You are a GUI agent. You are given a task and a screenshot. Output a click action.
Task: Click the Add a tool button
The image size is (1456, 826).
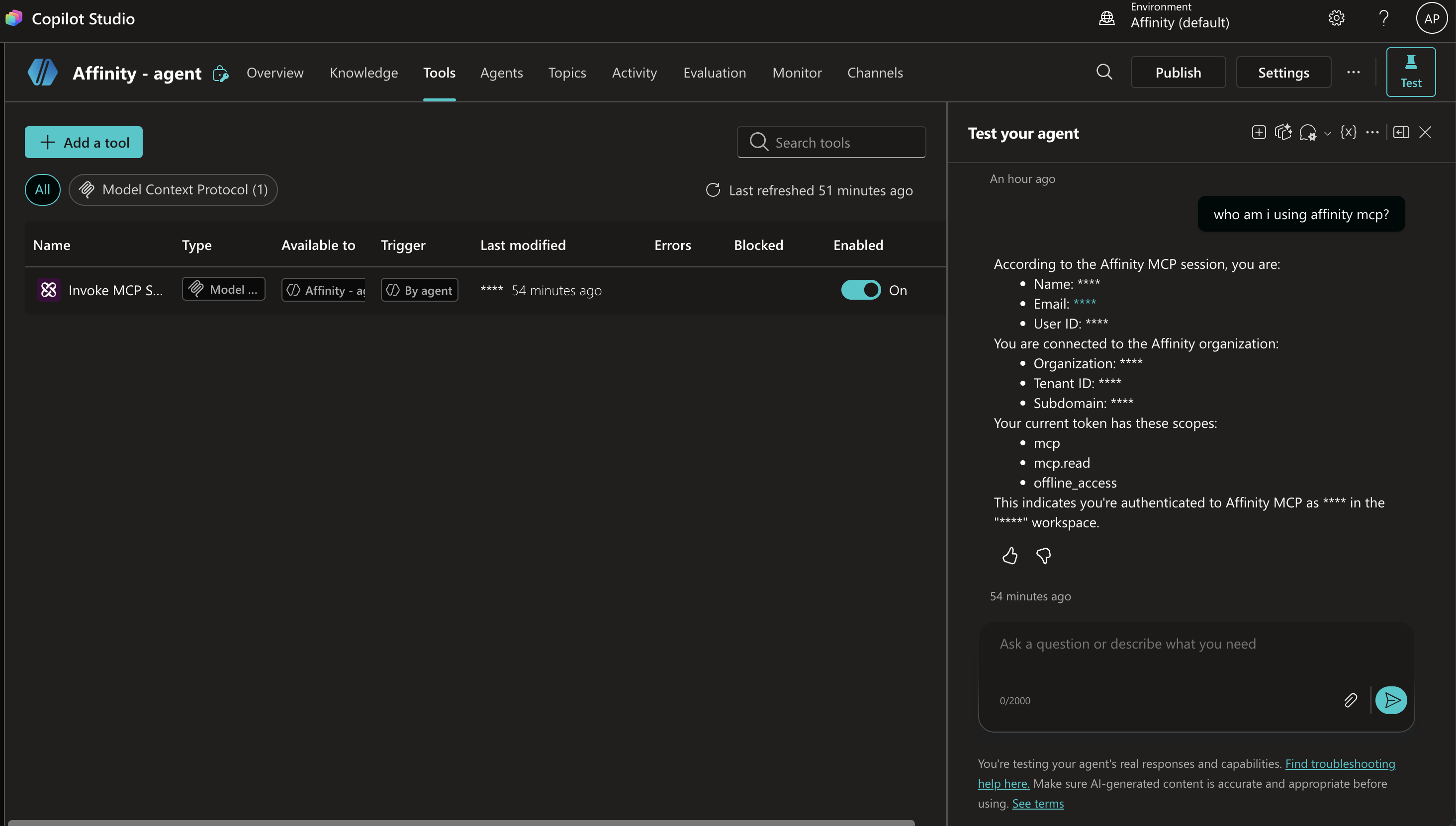[84, 142]
